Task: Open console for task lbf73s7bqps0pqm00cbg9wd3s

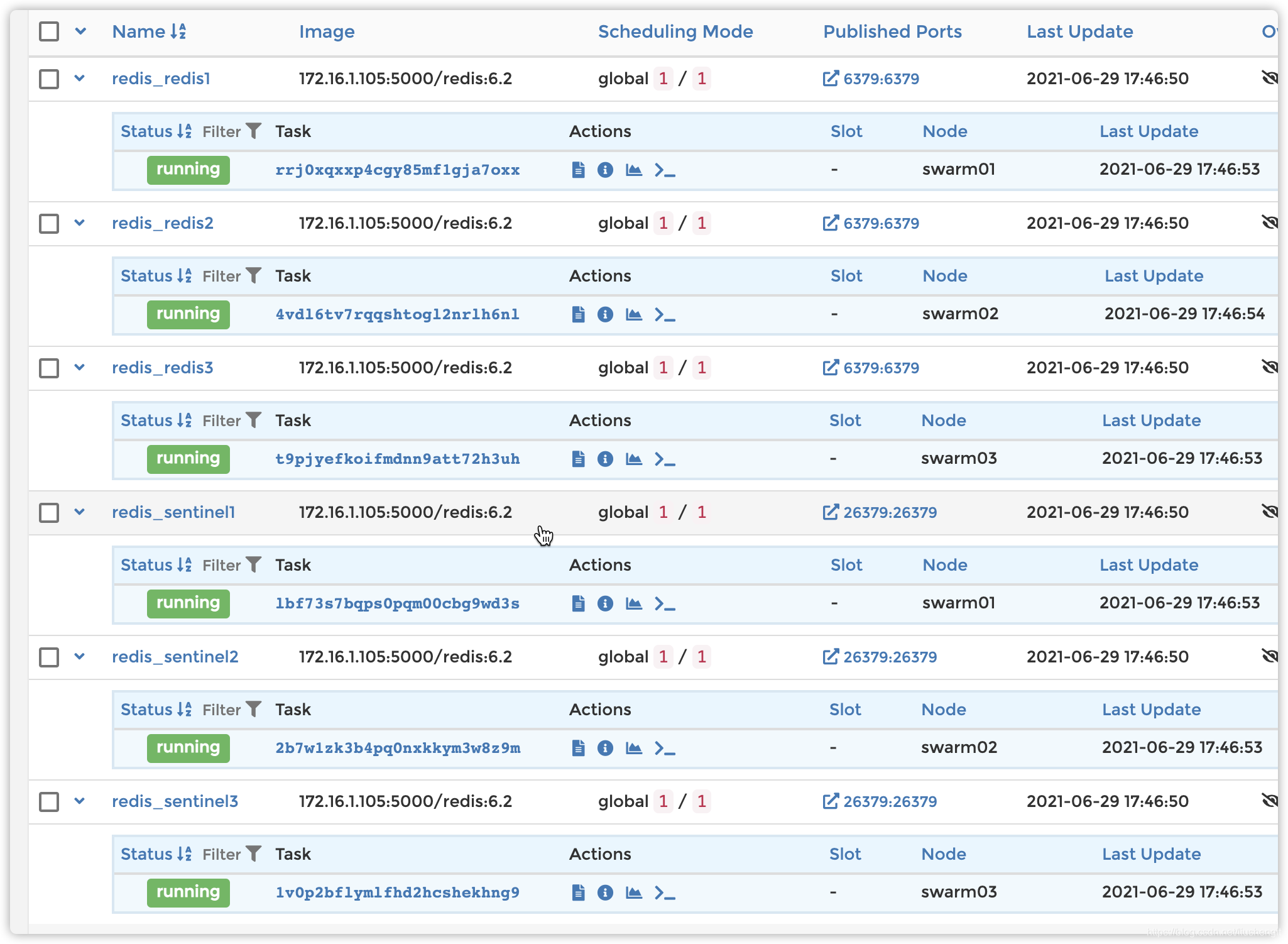Action: pyautogui.click(x=665, y=603)
